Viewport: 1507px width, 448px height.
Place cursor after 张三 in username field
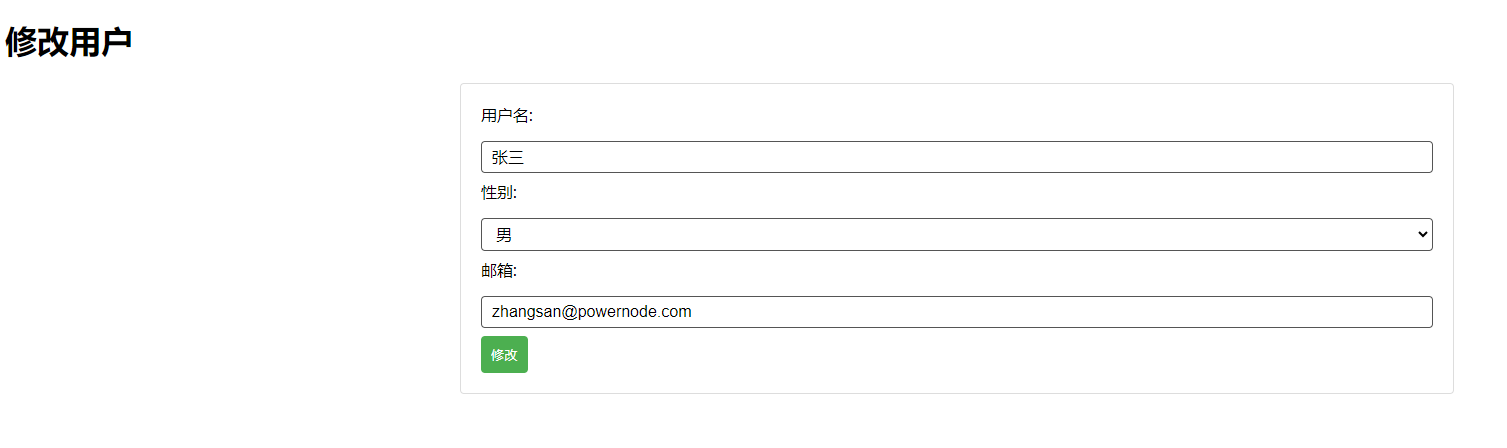tap(527, 157)
